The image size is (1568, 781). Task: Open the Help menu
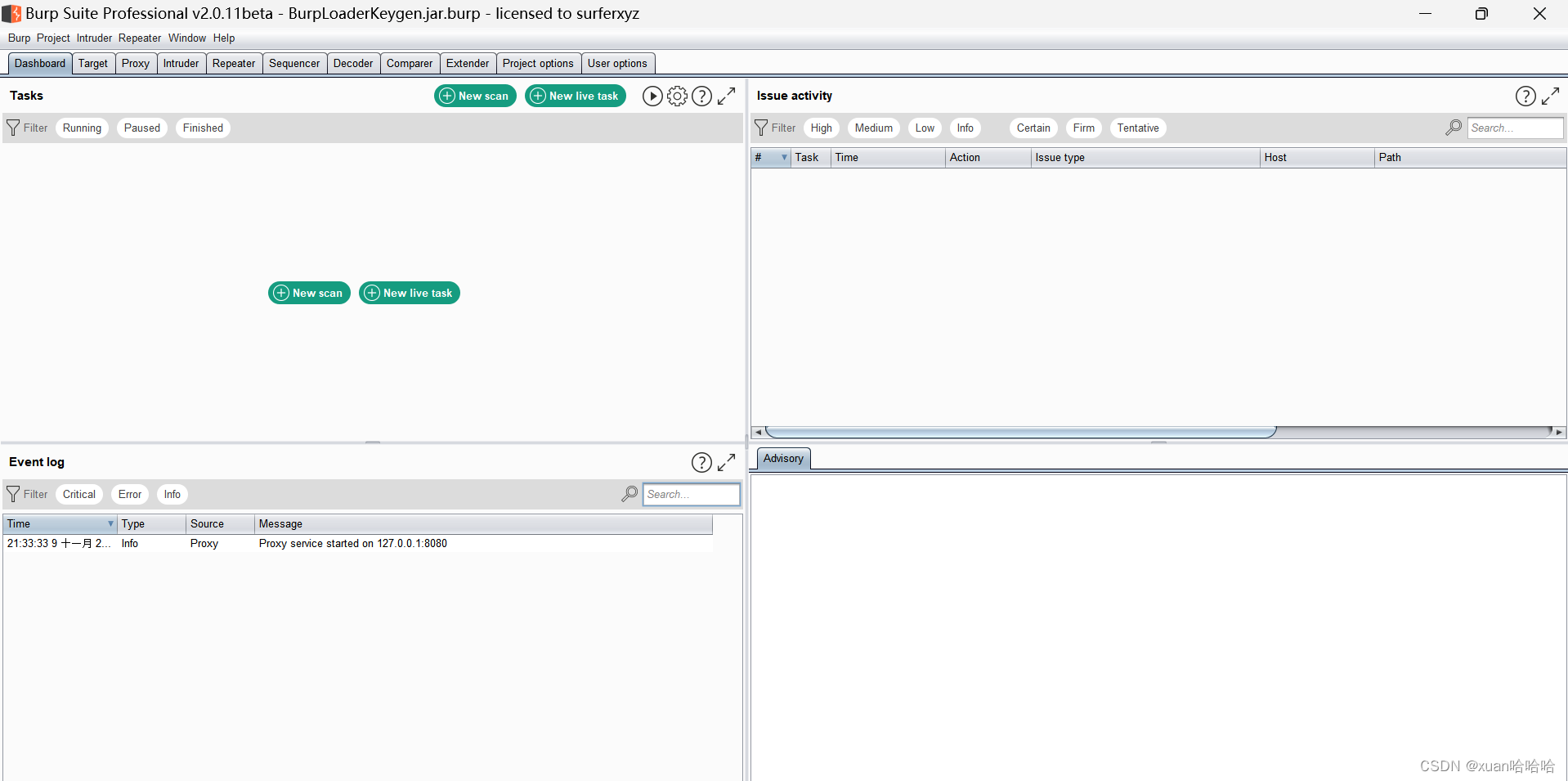[224, 38]
